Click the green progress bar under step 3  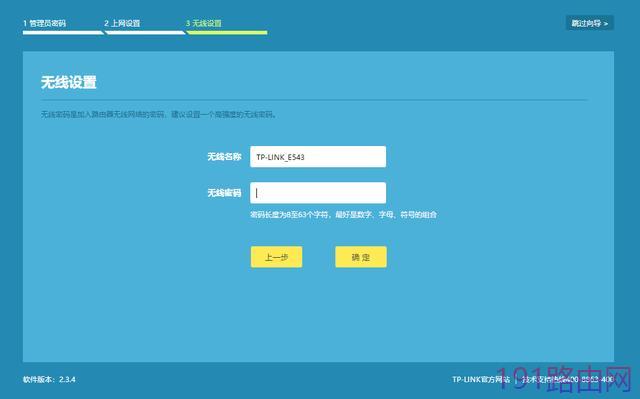point(227,33)
